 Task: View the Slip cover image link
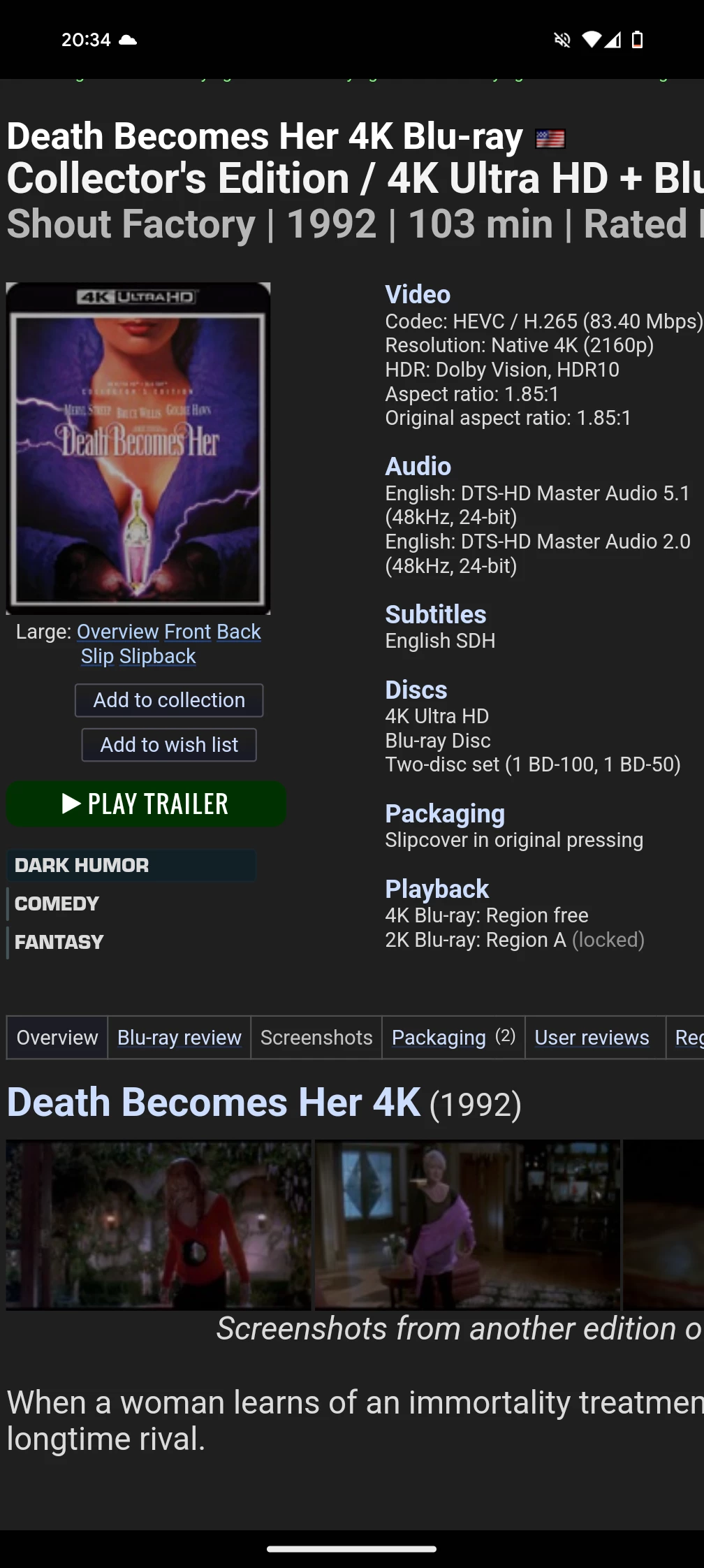(x=97, y=657)
